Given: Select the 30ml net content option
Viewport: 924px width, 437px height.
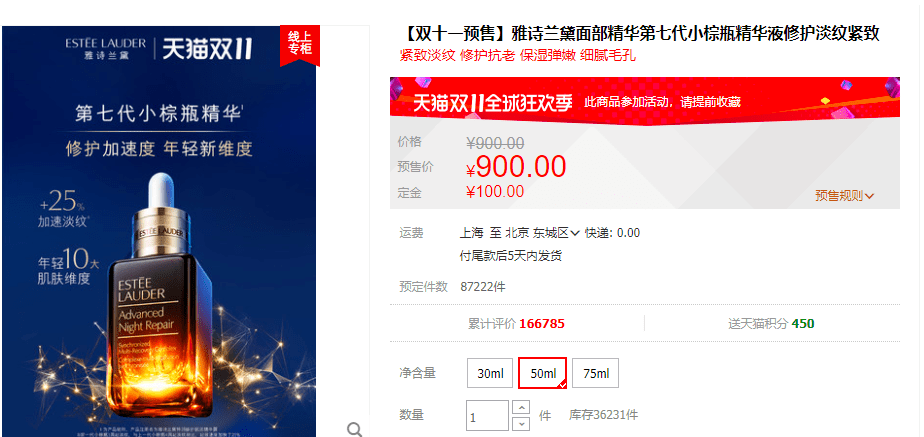Looking at the screenshot, I should click(490, 373).
